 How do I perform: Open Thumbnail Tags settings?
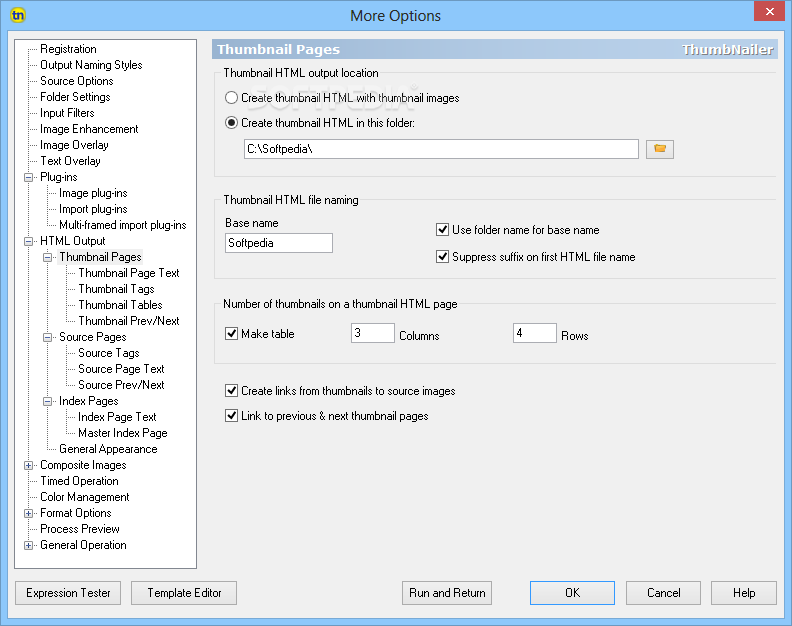tap(116, 289)
